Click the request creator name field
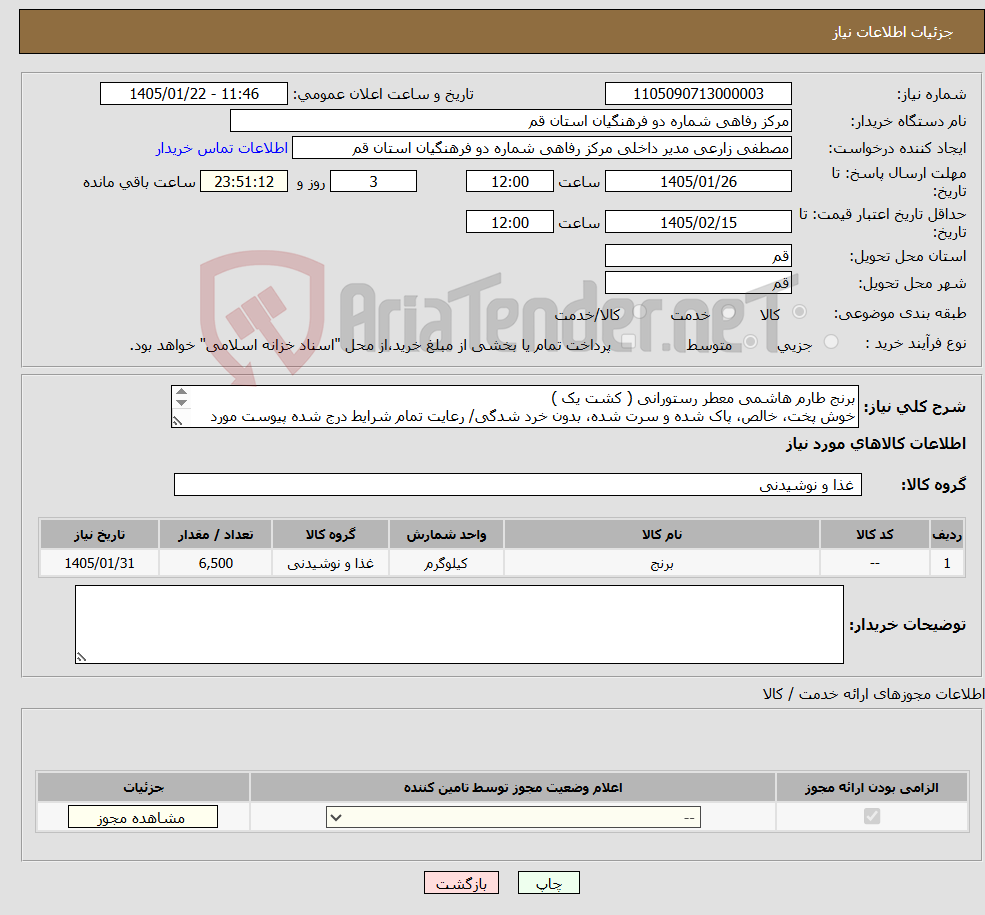985x915 pixels. (x=541, y=148)
